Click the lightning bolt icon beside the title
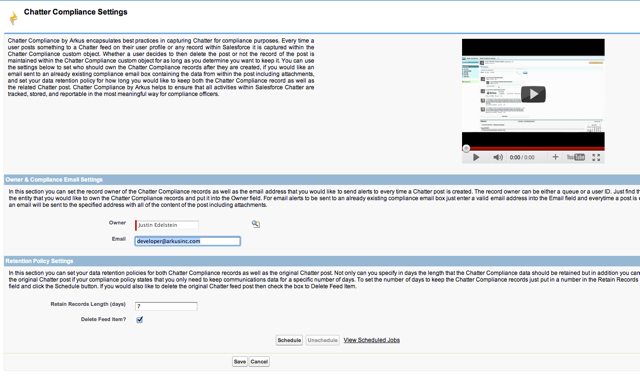This screenshot has width=640, height=378. 13,18
